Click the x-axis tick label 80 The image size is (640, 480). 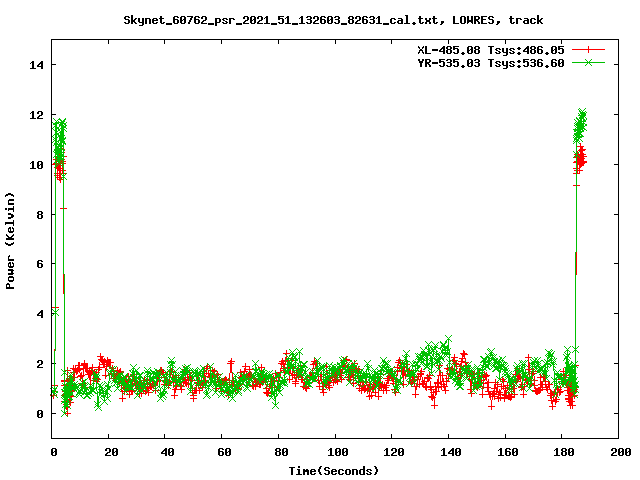tap(281, 452)
